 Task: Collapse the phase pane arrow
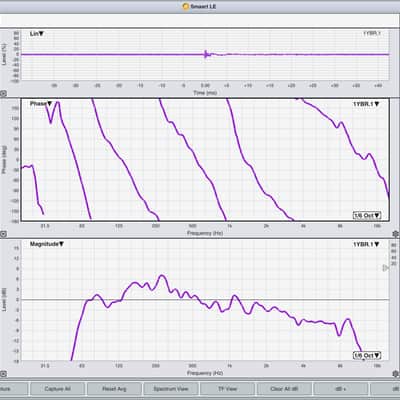coord(3,234)
